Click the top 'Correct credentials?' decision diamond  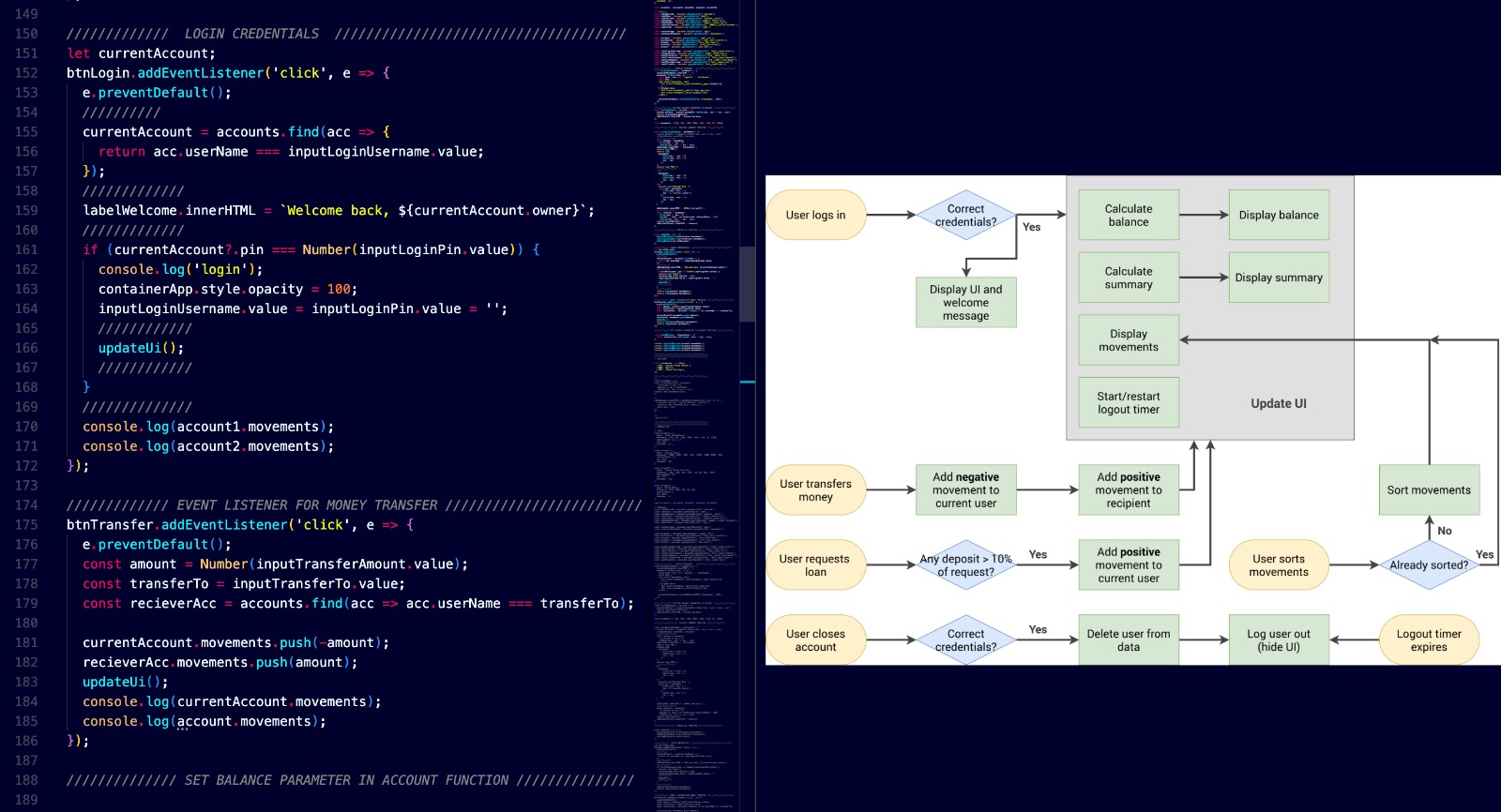point(965,216)
